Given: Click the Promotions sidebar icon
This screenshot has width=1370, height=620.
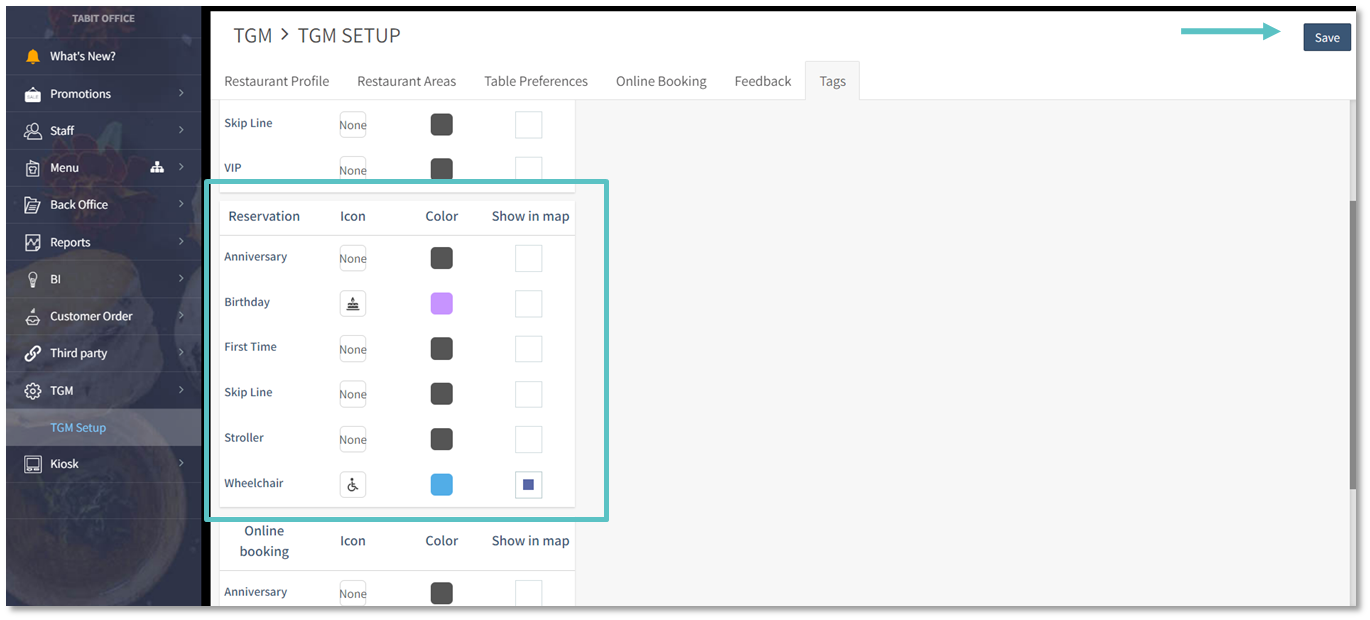Looking at the screenshot, I should 33,94.
